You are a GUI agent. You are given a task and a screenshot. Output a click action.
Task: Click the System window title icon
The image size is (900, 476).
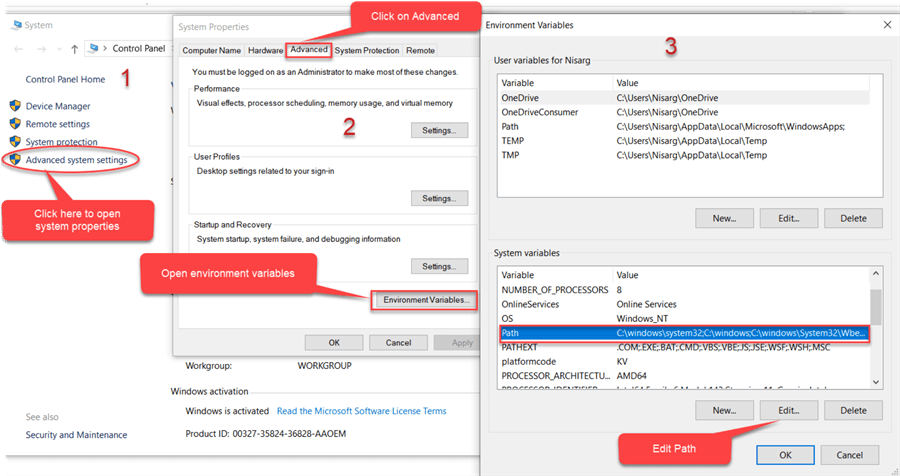pos(17,25)
